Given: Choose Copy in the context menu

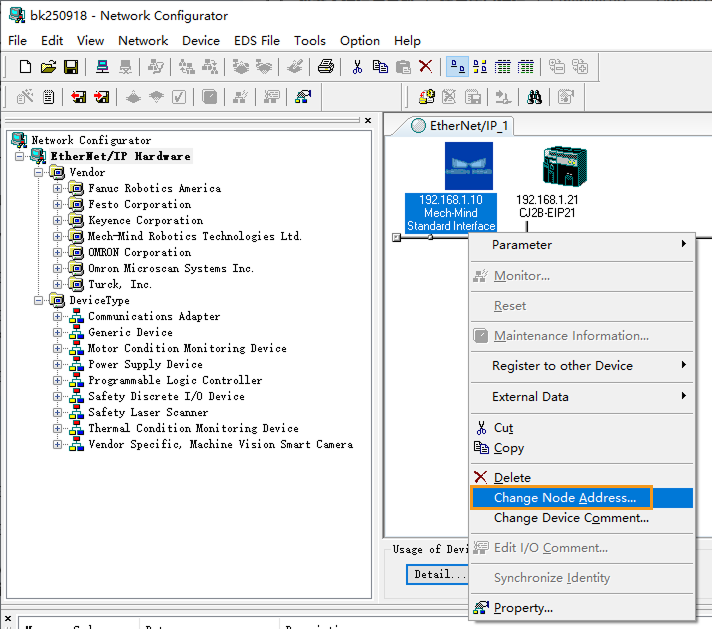Looking at the screenshot, I should (582, 448).
